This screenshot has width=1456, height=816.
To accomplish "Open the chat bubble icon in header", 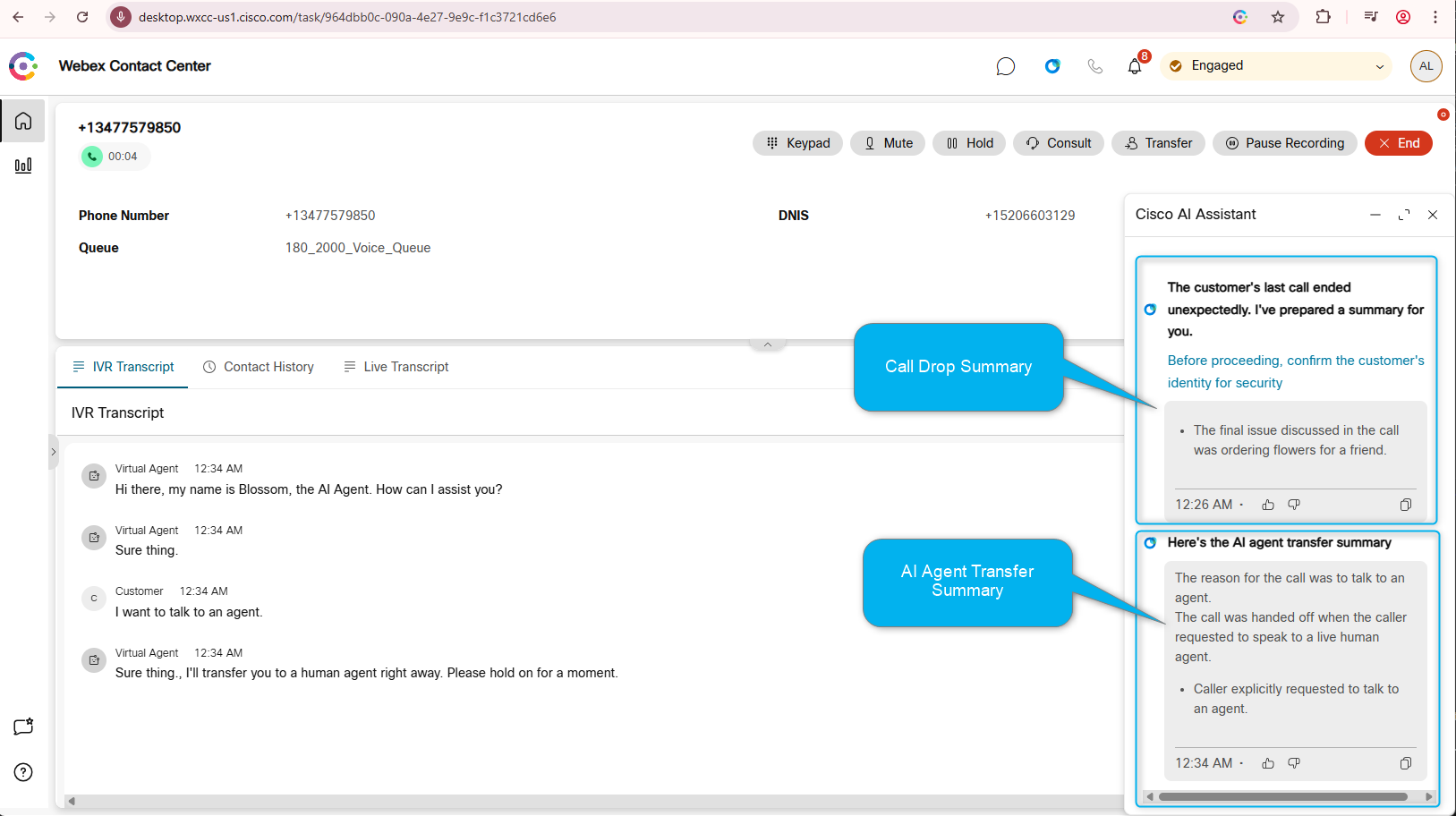I will pos(1005,66).
